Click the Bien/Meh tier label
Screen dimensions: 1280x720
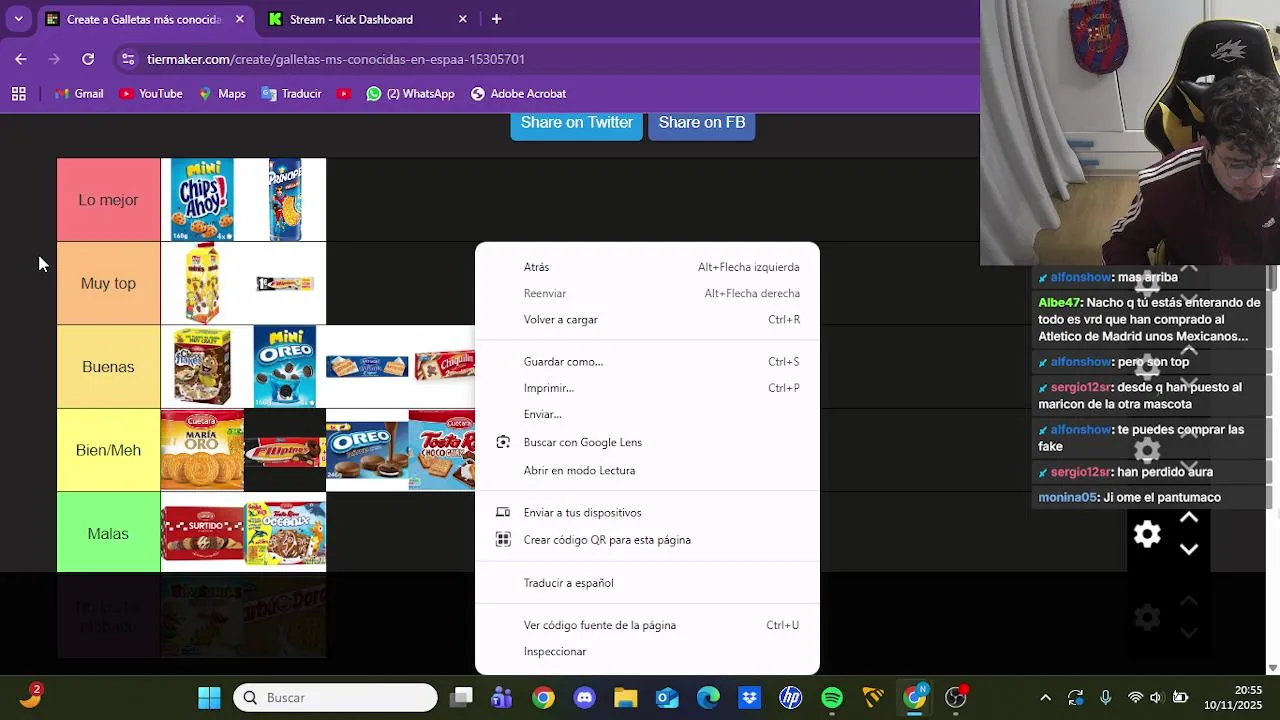108,450
